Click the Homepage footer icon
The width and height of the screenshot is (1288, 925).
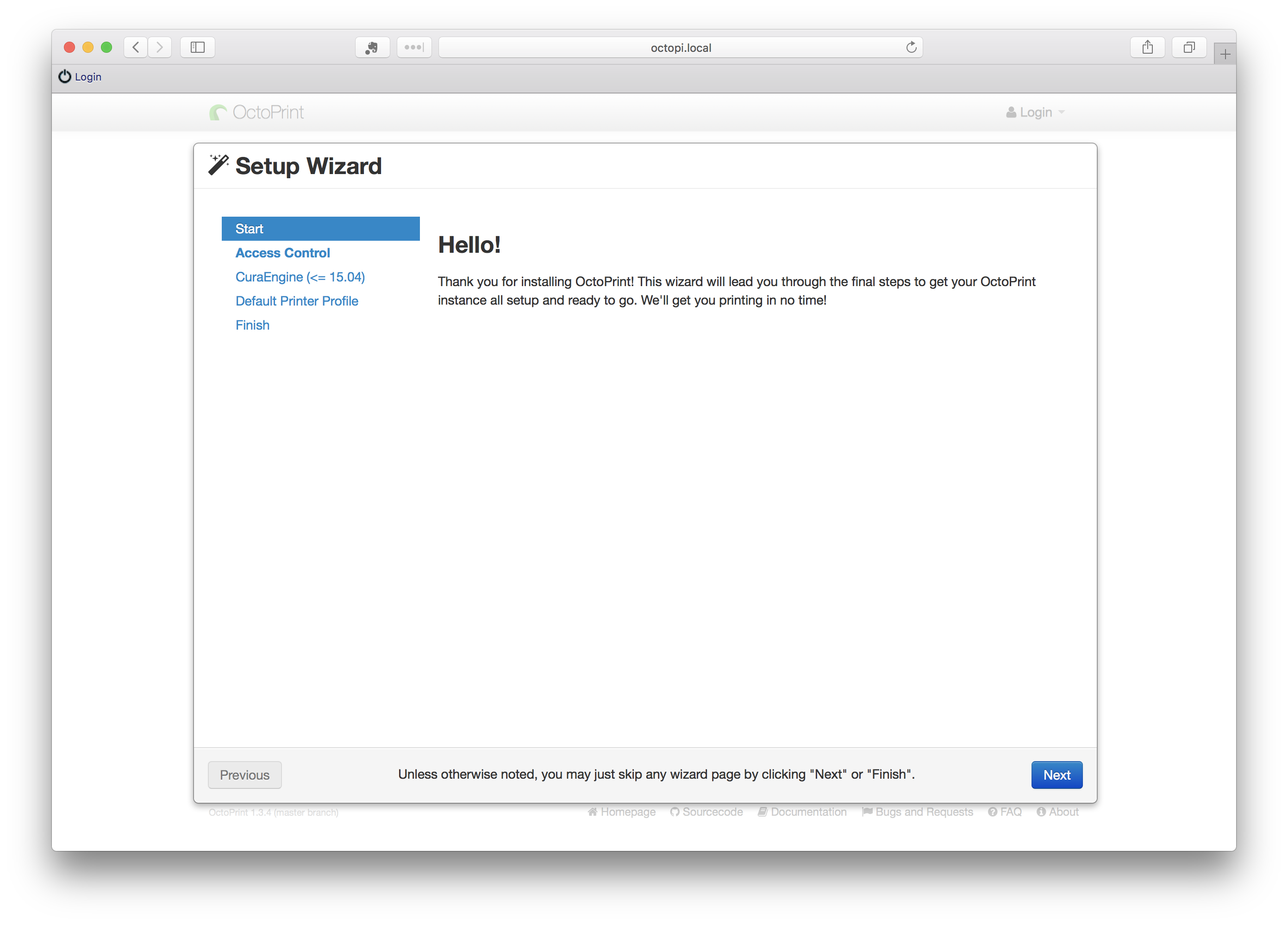[593, 812]
